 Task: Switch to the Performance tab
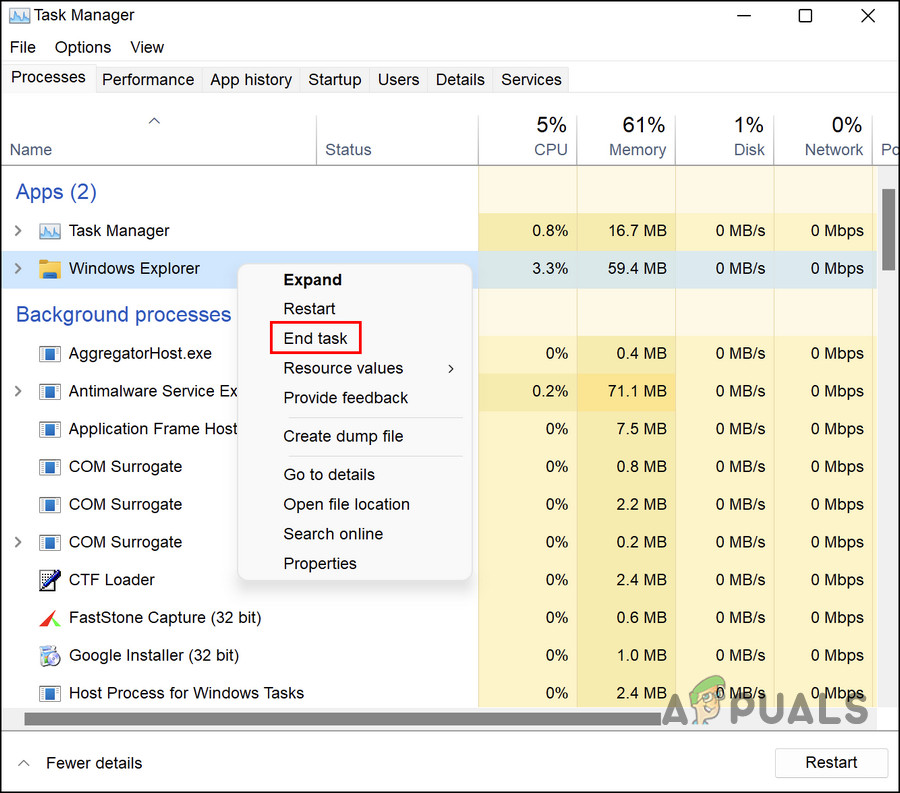pos(148,80)
